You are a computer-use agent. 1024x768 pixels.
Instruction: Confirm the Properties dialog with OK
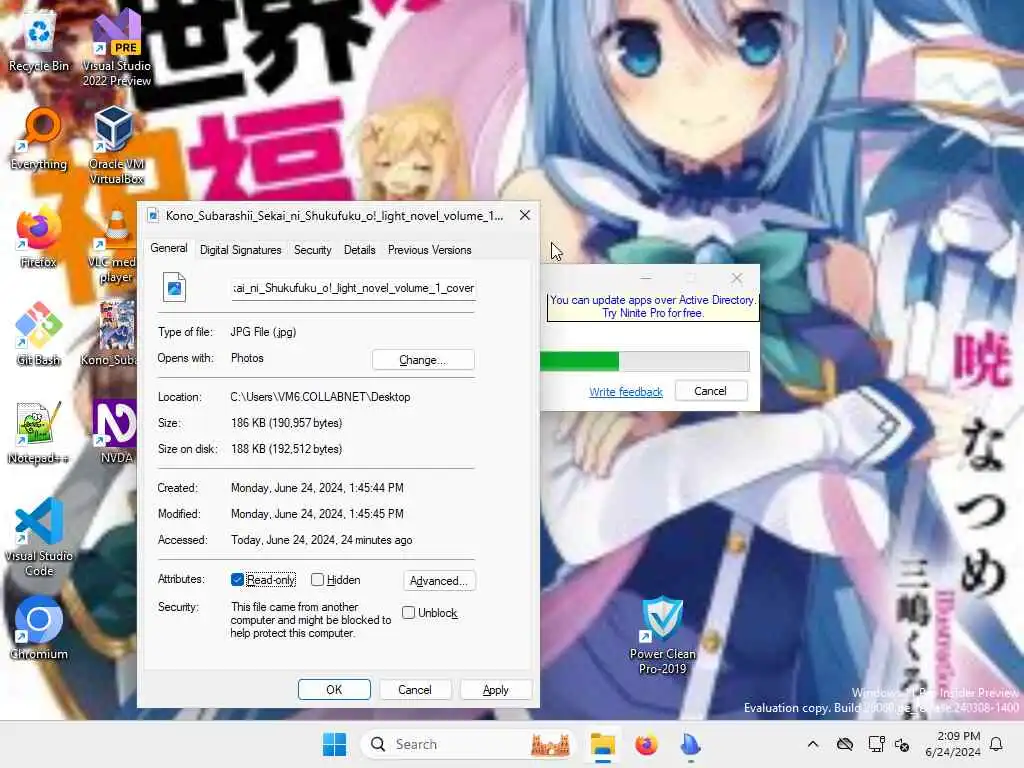click(334, 690)
